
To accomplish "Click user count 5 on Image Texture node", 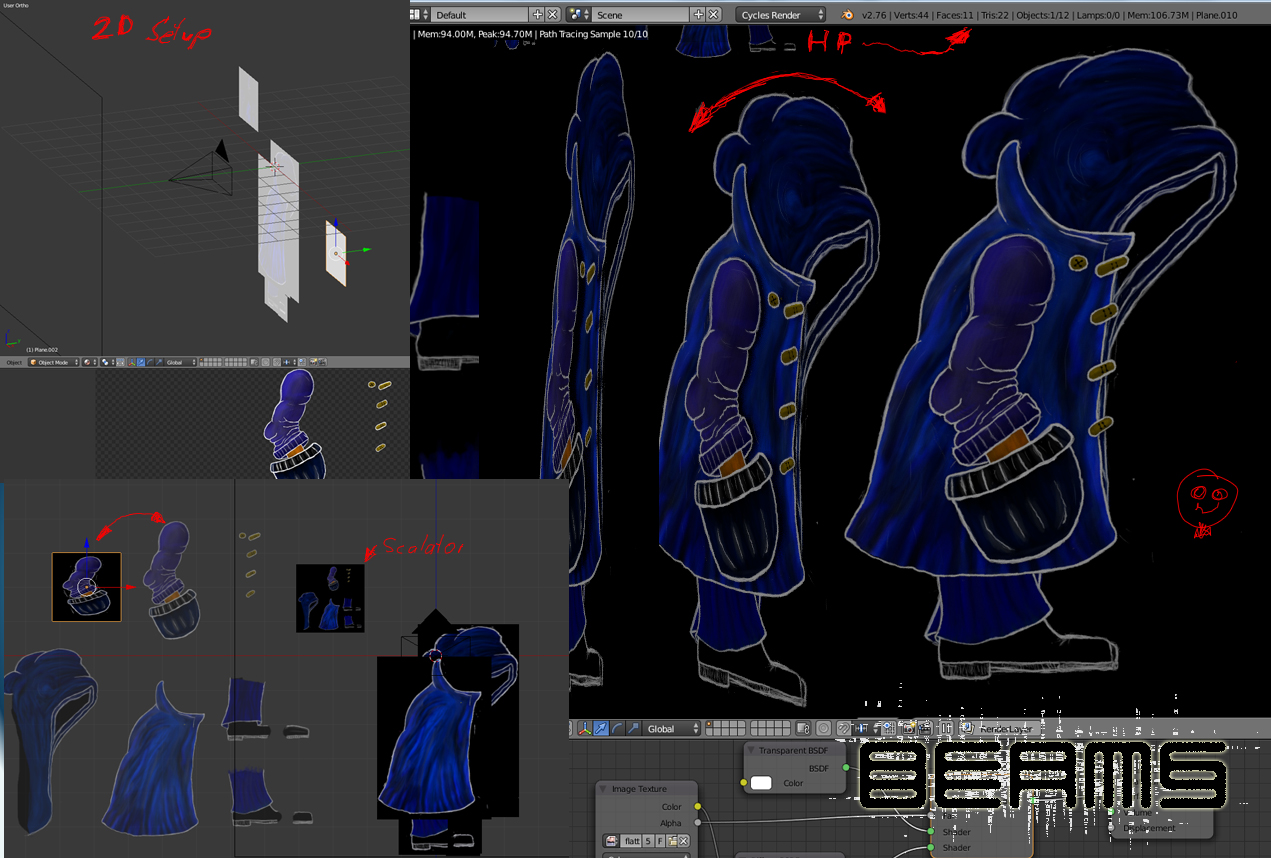I will (x=648, y=841).
